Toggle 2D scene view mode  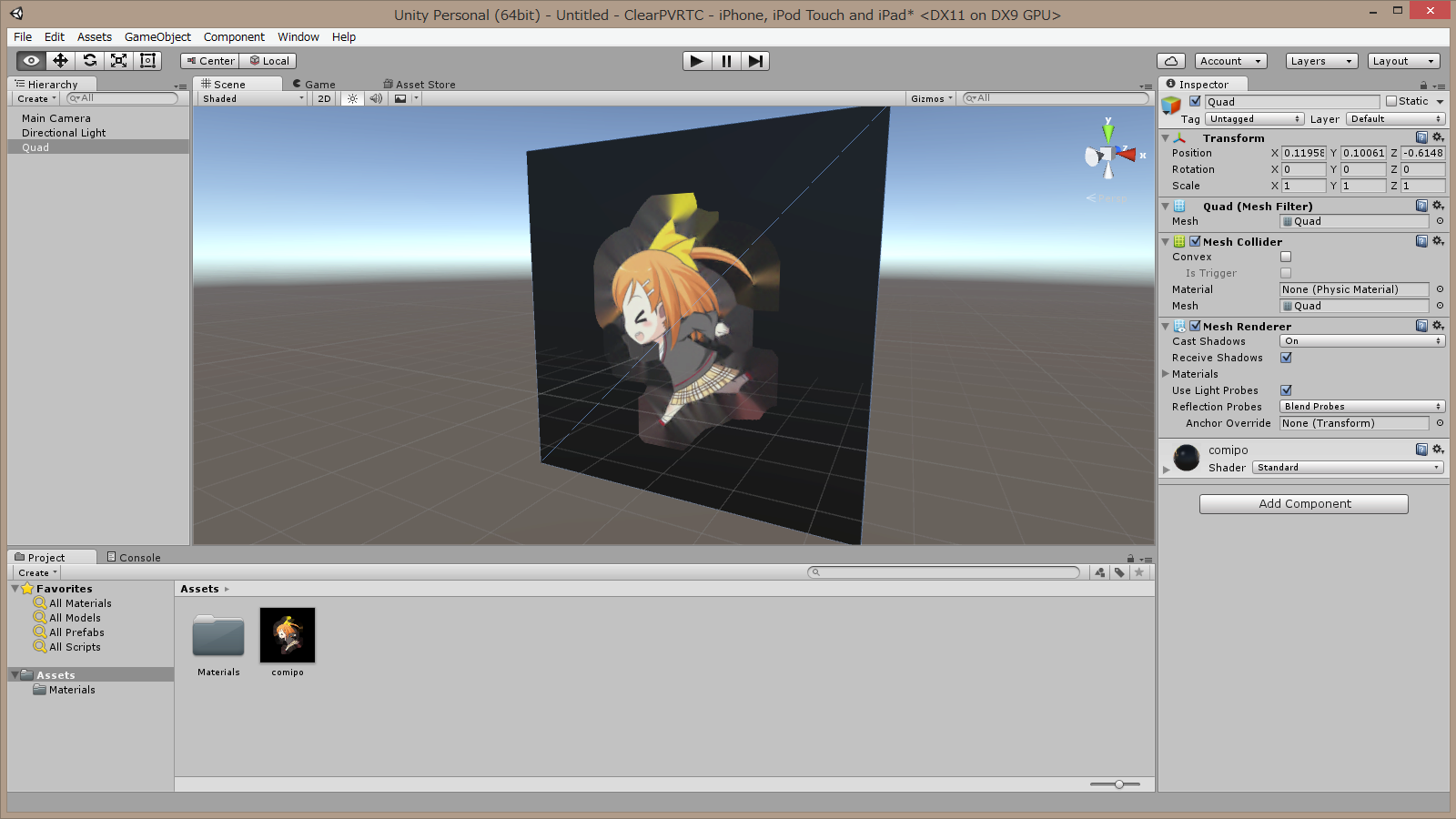(x=324, y=98)
